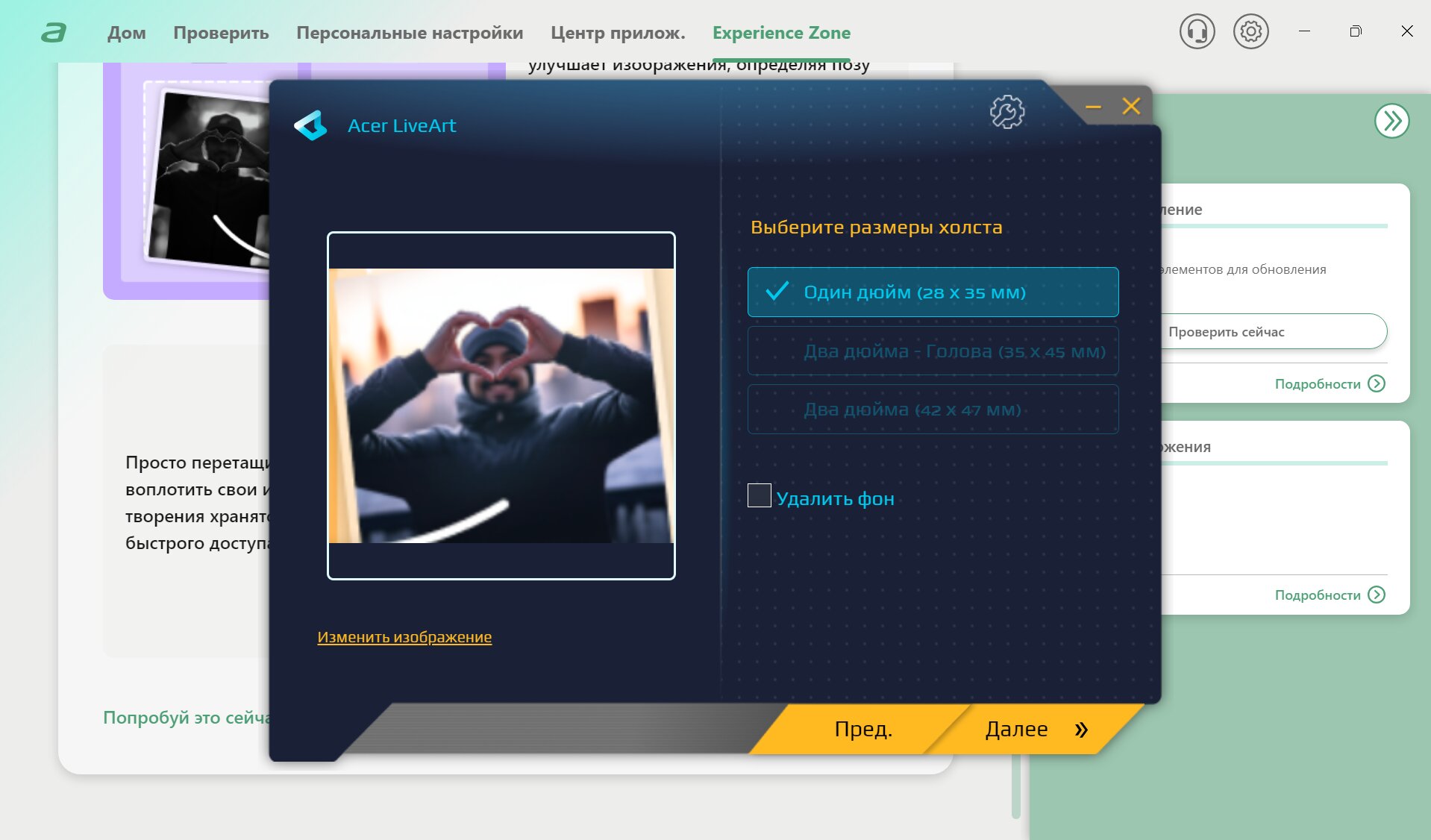The image size is (1431, 840).
Task: Choose Два дюйма - Голова (35 x 45 мм)
Action: [x=933, y=351]
